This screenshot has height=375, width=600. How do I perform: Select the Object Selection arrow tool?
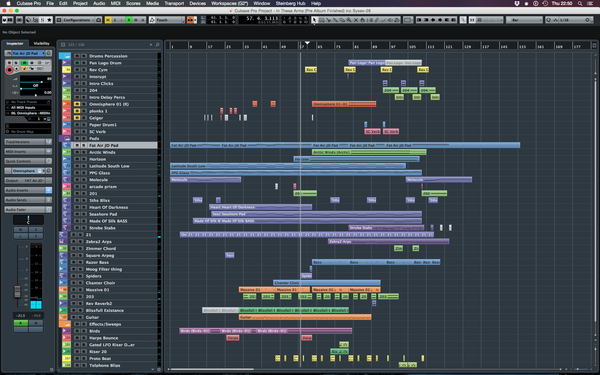point(314,20)
